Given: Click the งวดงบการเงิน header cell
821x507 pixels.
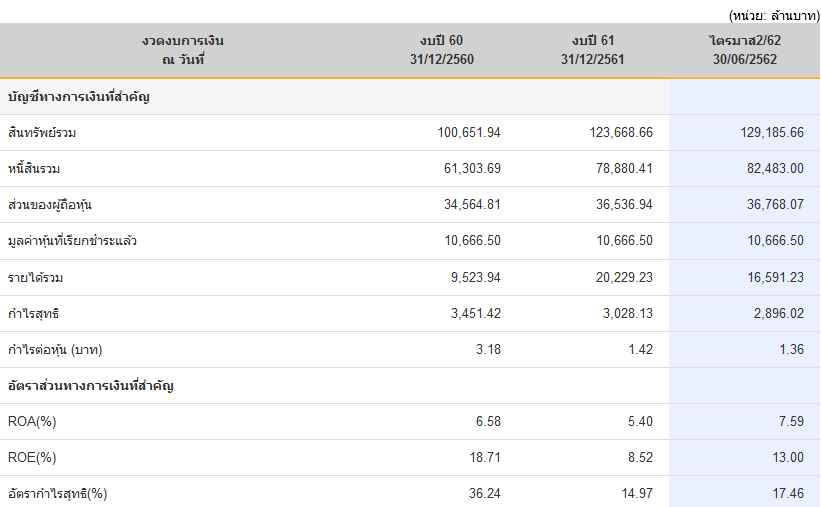Looking at the screenshot, I should [x=182, y=50].
